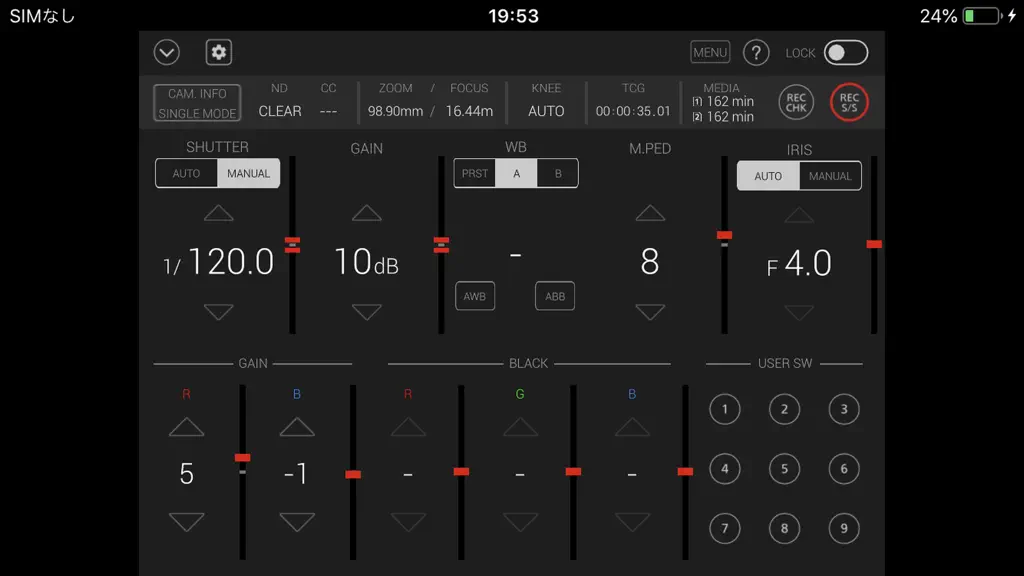
Task: Click the master gain slider handle
Action: [x=441, y=245]
